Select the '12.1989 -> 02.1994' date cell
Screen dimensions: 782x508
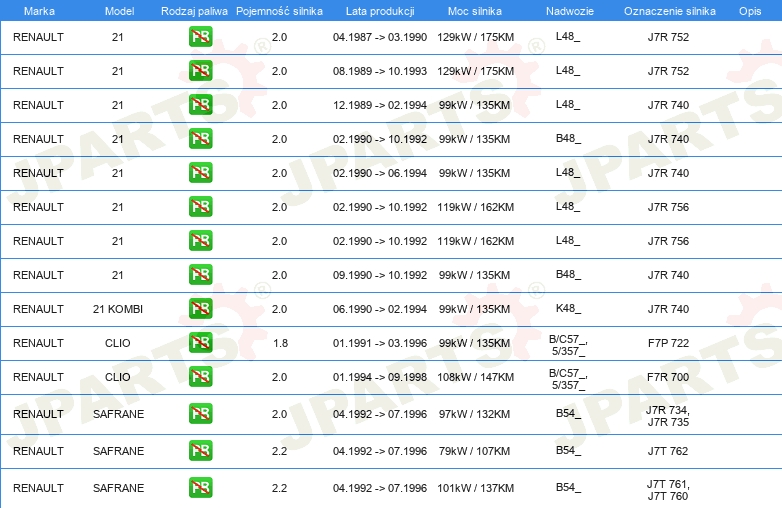pyautogui.click(x=380, y=105)
